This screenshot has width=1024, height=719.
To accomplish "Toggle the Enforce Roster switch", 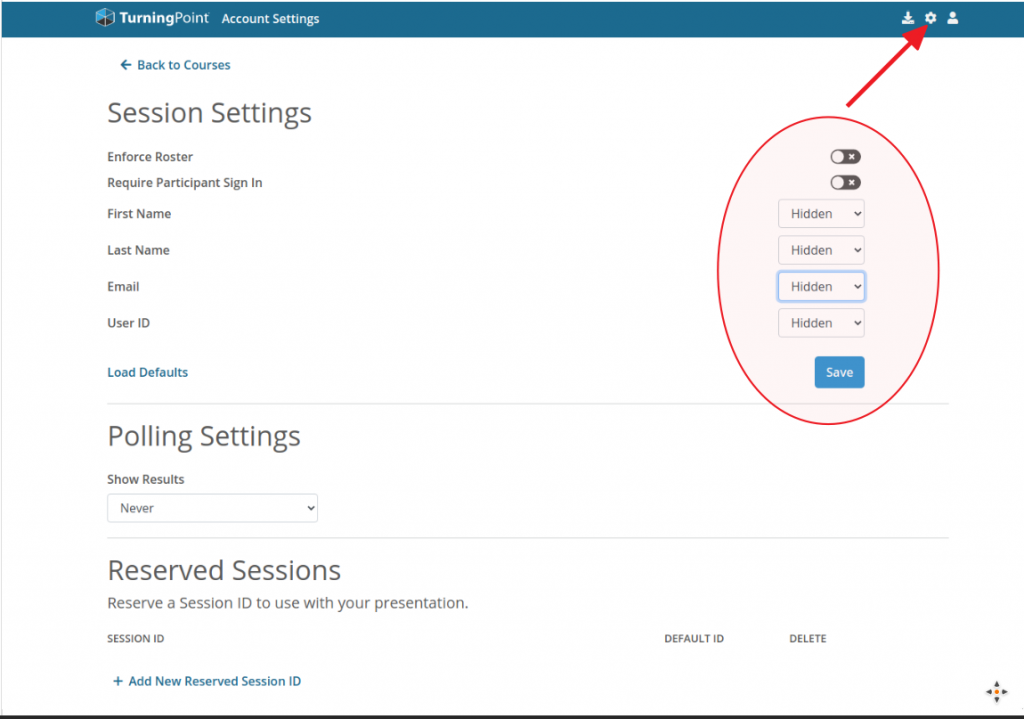I will (845, 157).
